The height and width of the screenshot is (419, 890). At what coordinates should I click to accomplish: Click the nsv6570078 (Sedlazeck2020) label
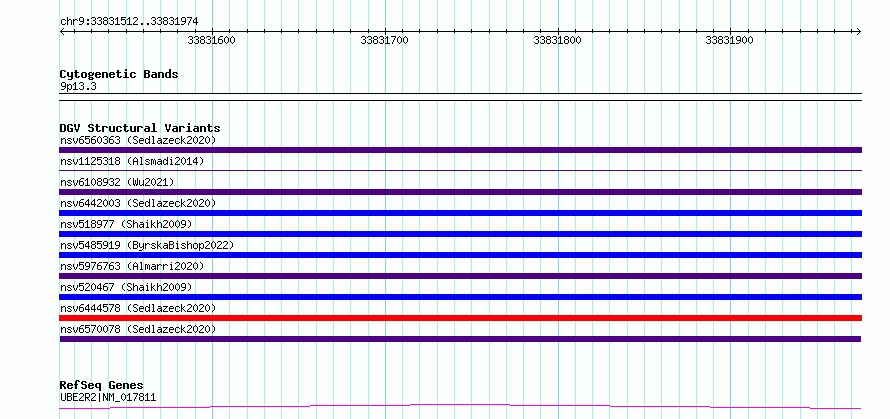tap(138, 329)
